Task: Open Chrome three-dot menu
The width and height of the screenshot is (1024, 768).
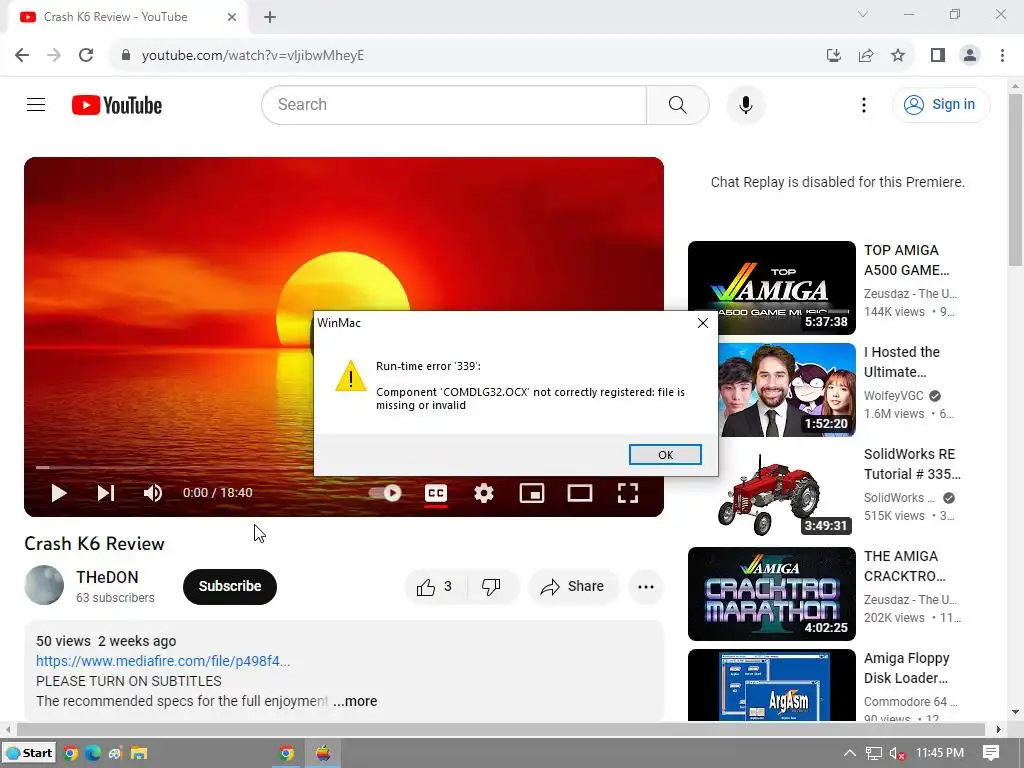Action: point(1002,55)
